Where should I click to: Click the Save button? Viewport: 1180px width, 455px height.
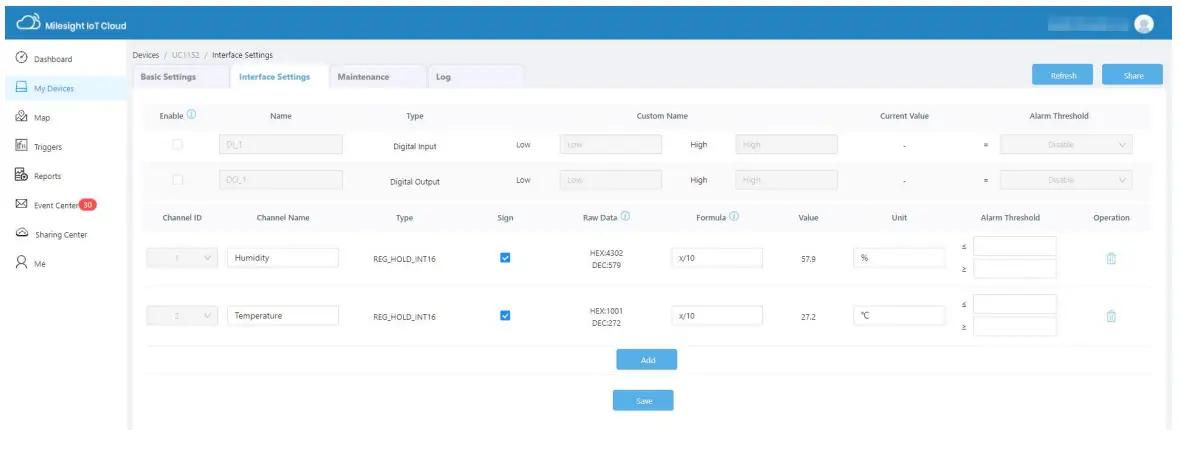(643, 400)
